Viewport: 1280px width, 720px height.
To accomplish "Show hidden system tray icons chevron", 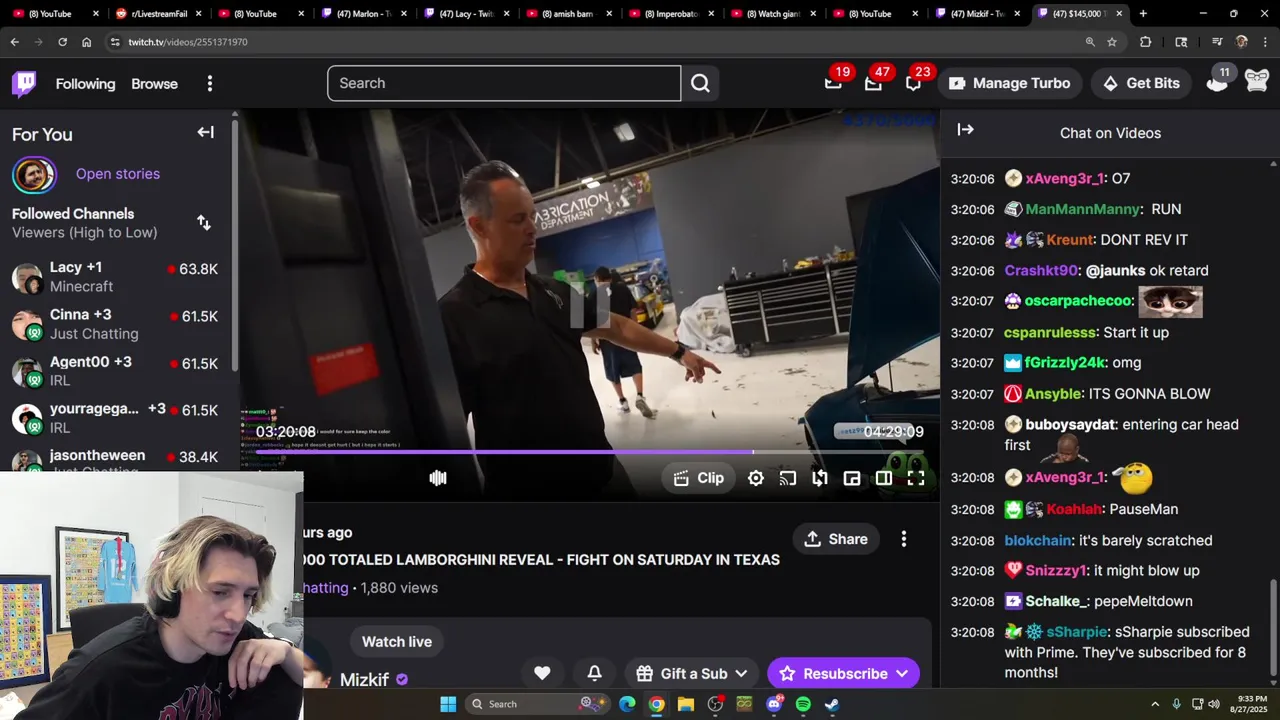I will pos(1155,704).
